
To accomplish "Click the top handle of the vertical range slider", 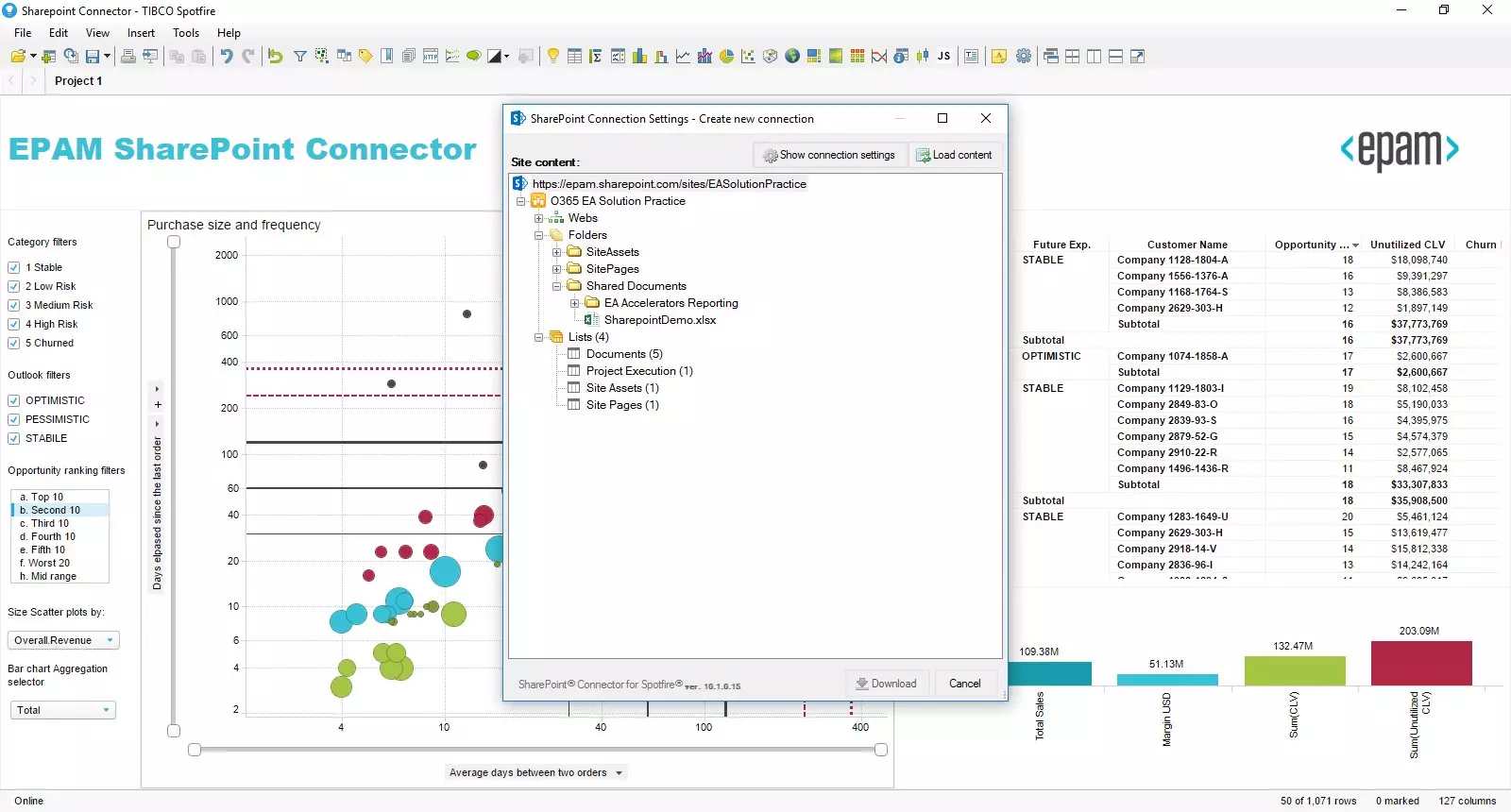I will pos(174,242).
